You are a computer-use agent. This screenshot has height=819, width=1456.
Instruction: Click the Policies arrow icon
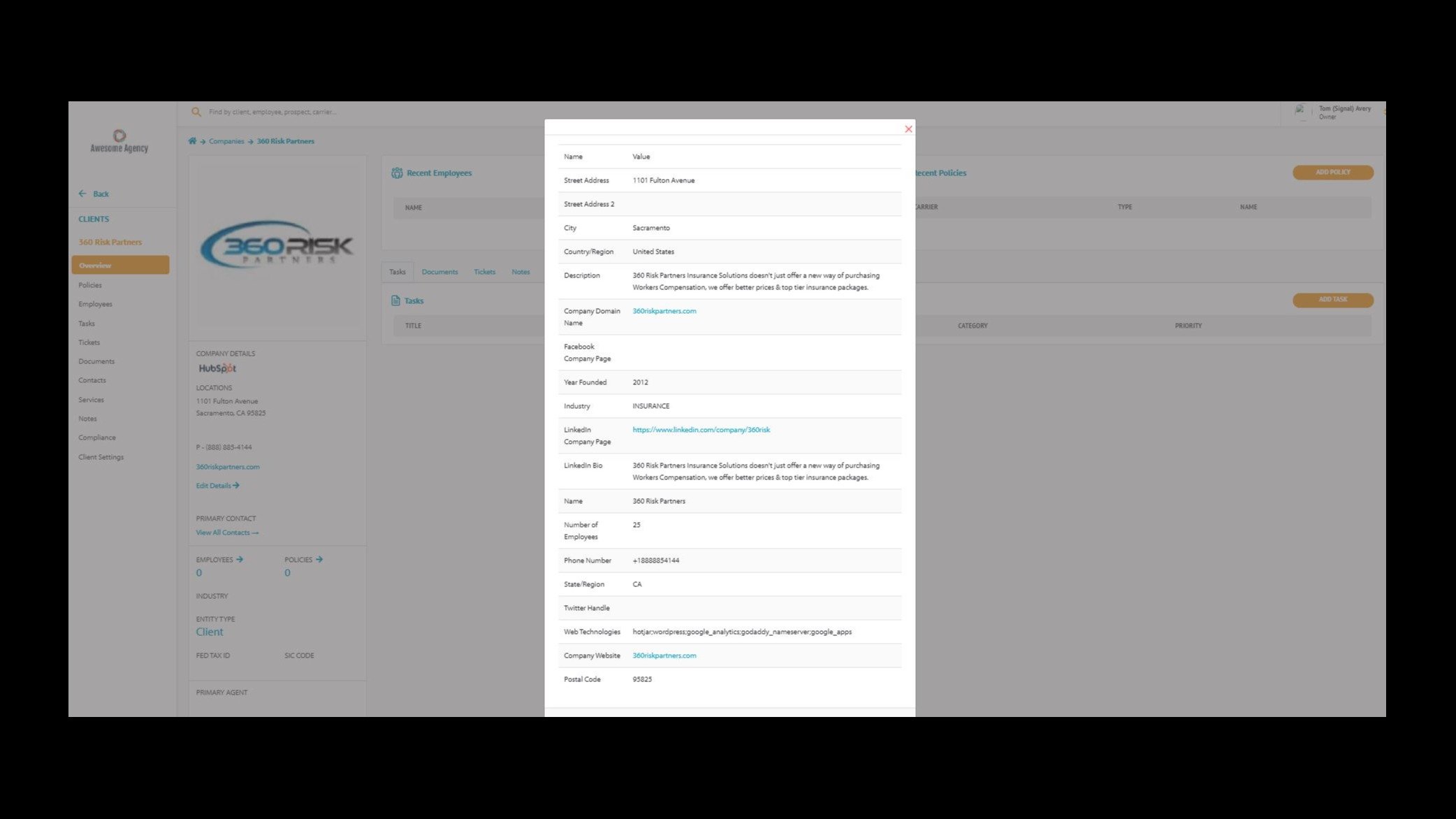tap(319, 559)
